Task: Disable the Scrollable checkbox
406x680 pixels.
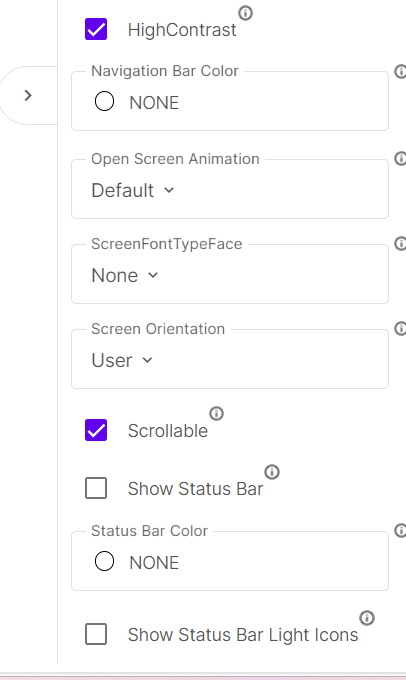Action: (96, 430)
